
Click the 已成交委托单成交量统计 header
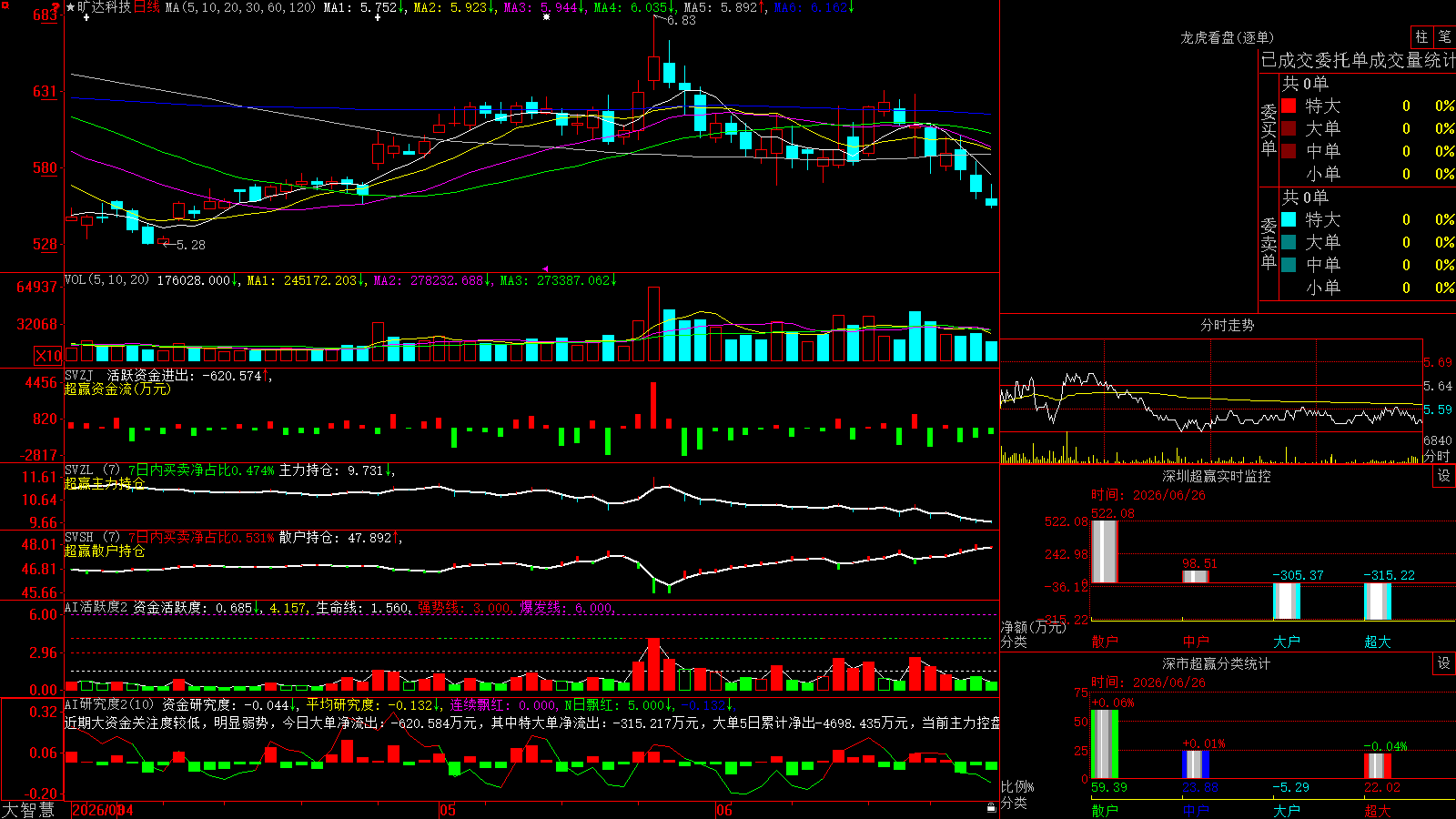(1358, 60)
